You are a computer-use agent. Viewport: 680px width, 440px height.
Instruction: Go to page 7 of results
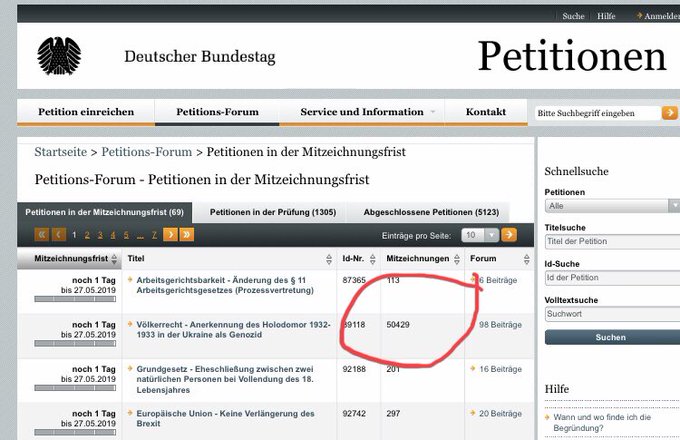click(154, 235)
